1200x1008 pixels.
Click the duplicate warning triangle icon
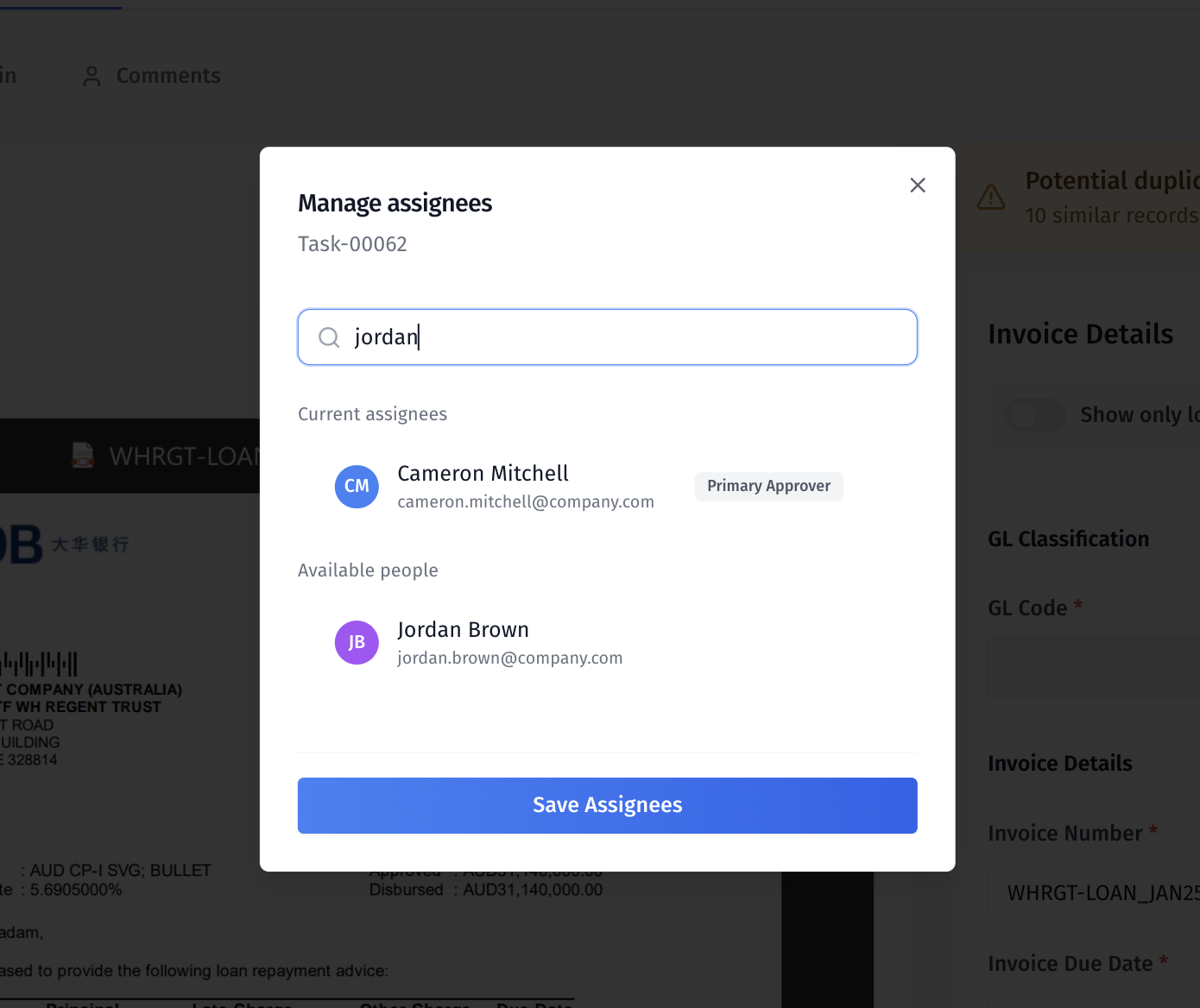[x=991, y=198]
